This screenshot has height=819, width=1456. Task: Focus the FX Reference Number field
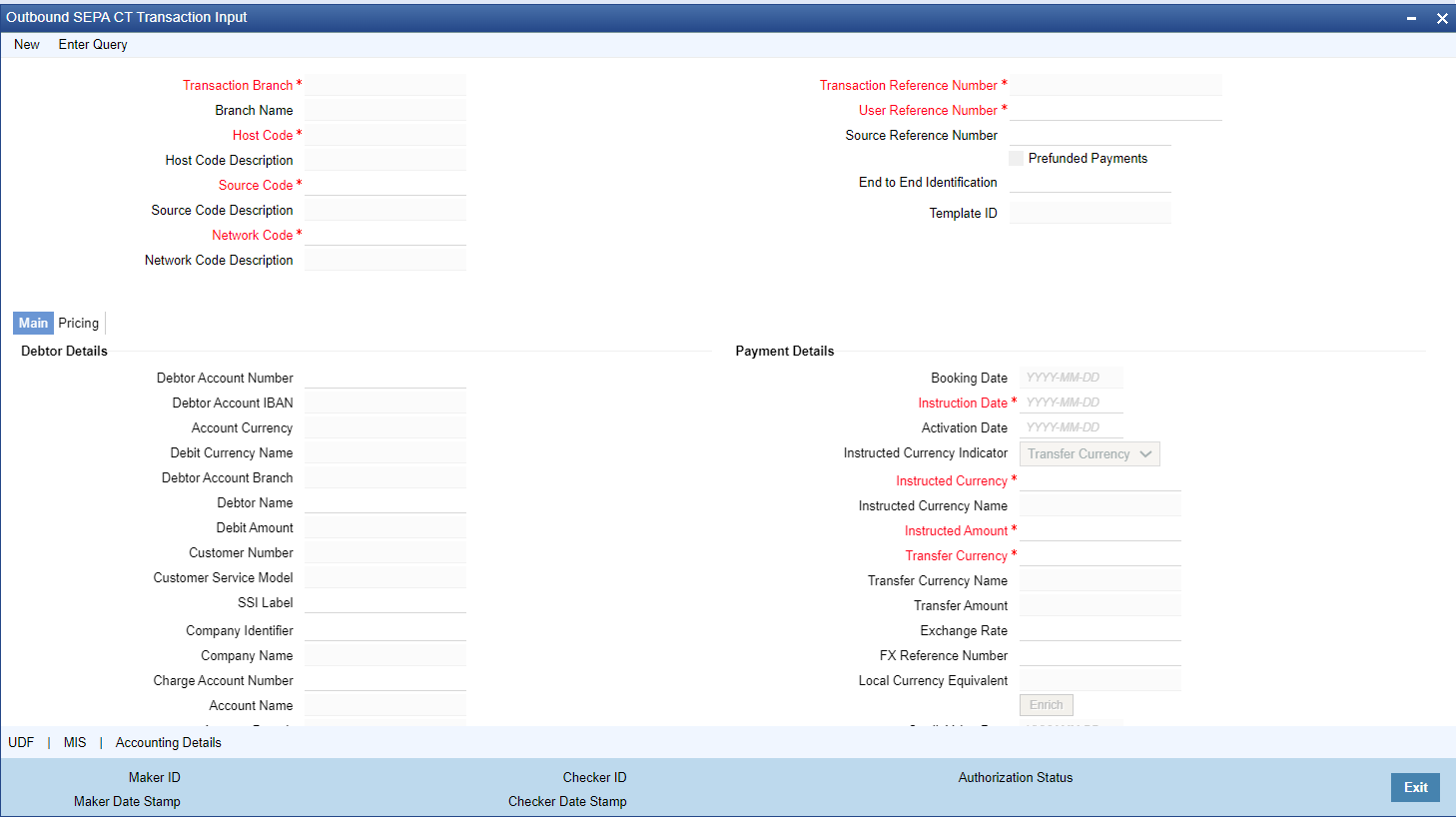coord(1100,655)
